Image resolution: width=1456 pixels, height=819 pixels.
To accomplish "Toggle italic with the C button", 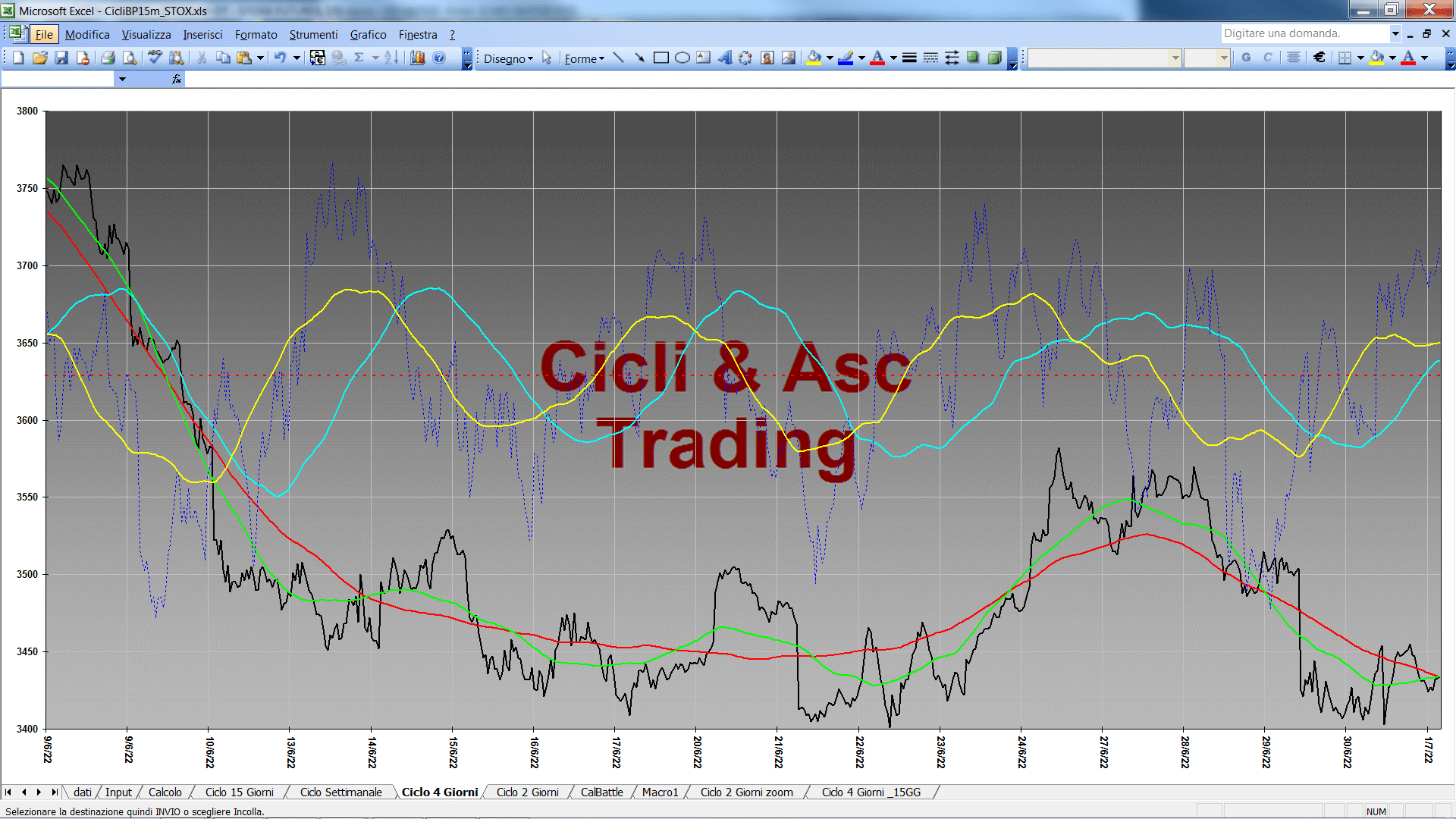I will [1267, 58].
